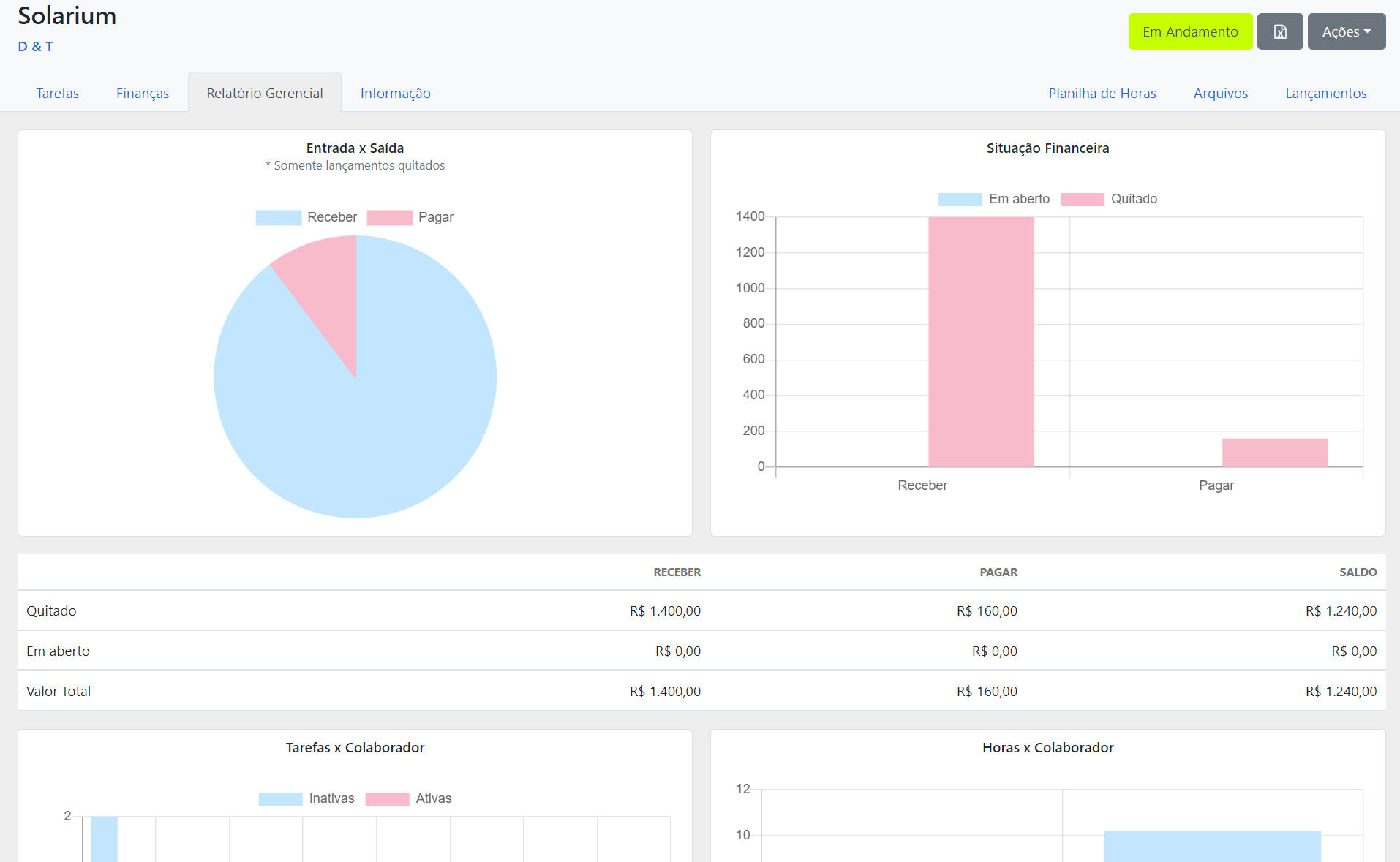Click Quitado Pagar value R$ 160,00
Screen dimensions: 1400x862
tap(987, 610)
